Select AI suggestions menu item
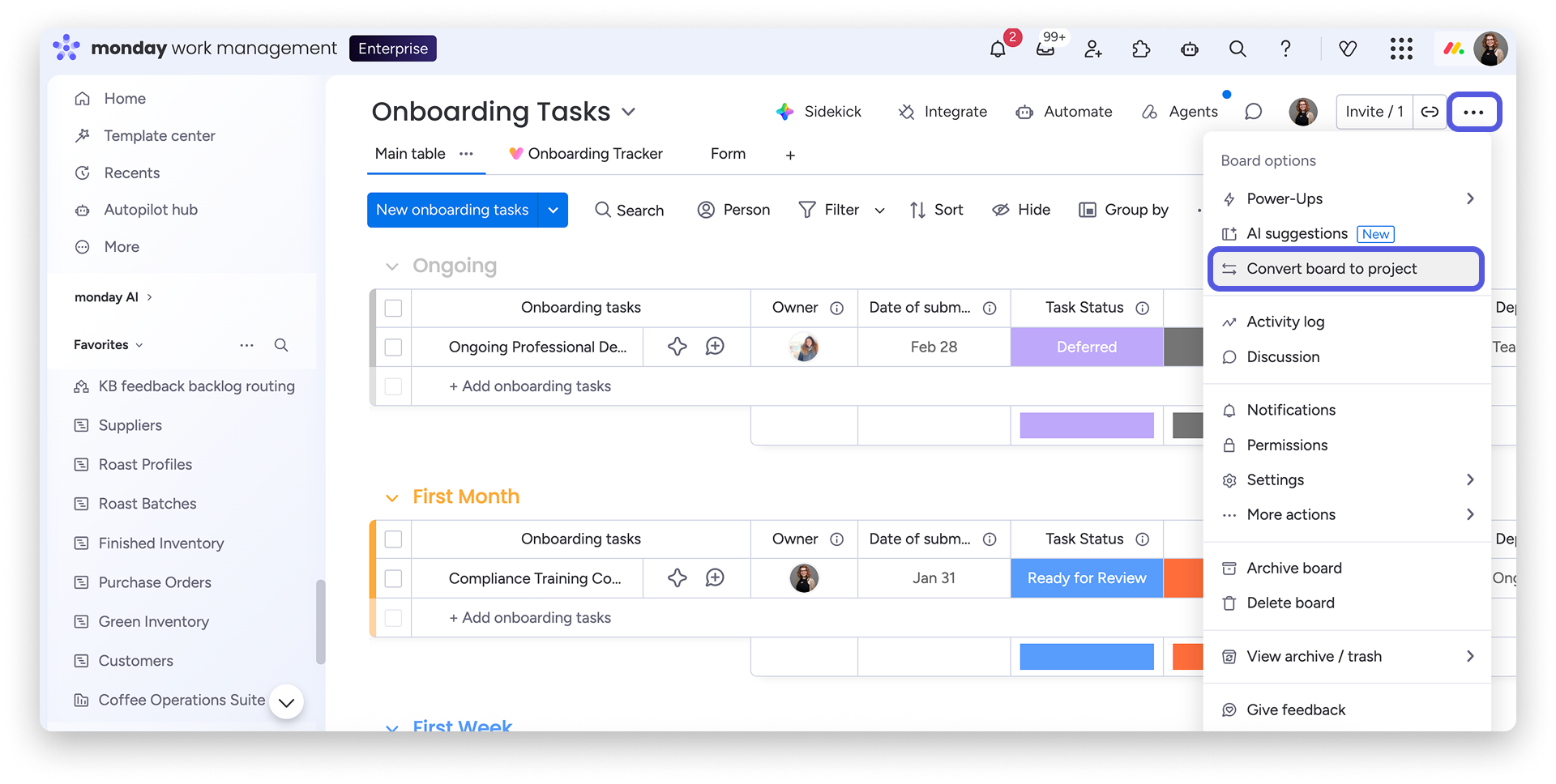The width and height of the screenshot is (1556, 784). (x=1347, y=233)
